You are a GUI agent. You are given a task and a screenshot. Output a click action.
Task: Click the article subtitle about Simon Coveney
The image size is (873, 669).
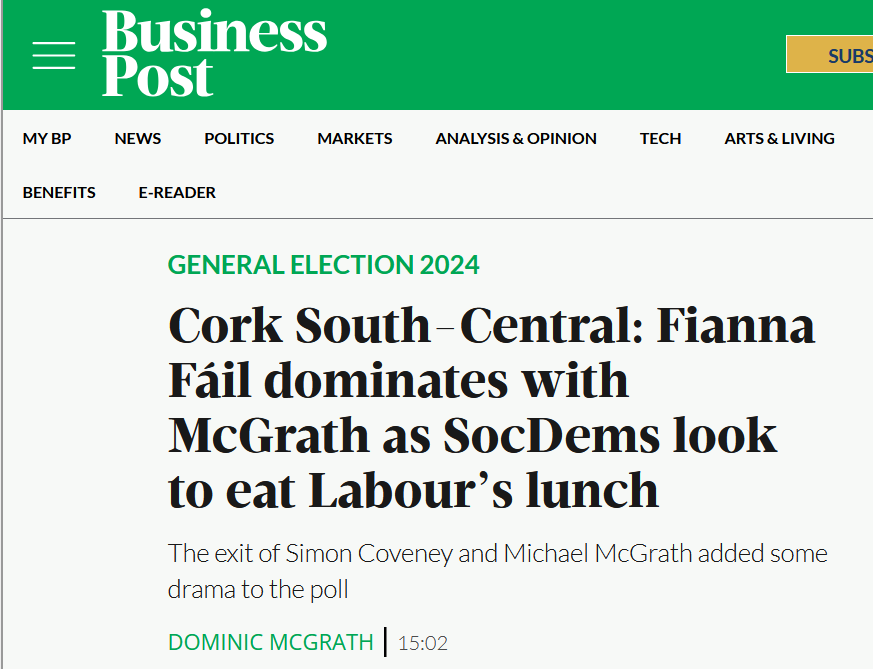tap(497, 570)
